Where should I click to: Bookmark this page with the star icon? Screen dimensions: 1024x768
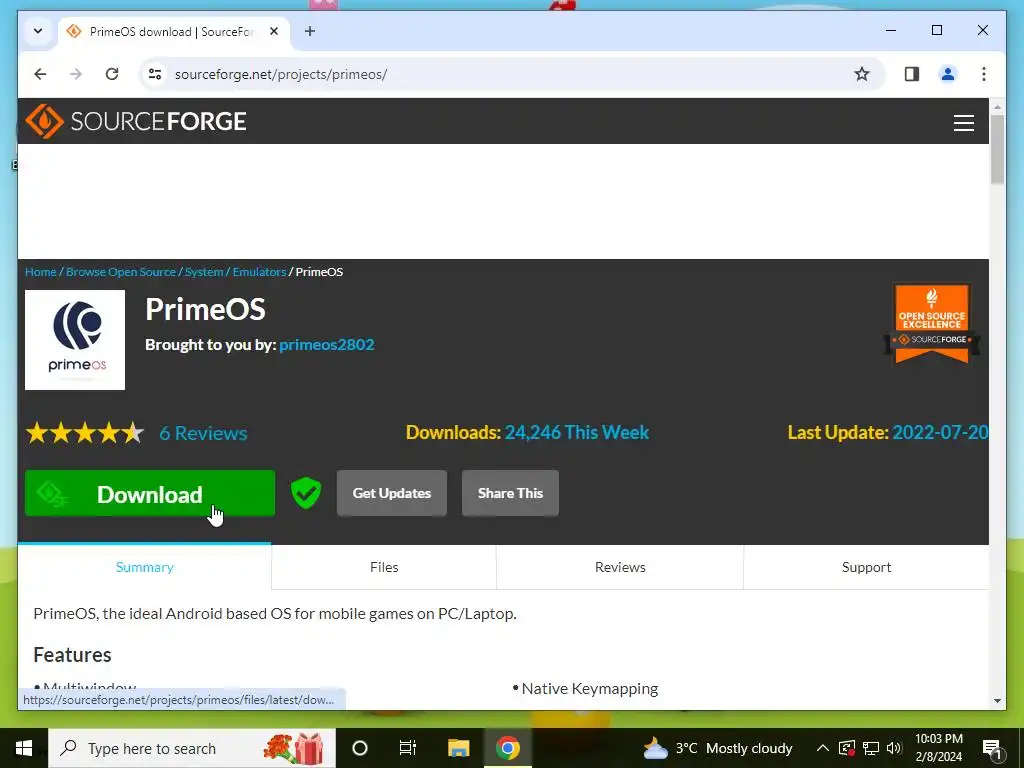point(861,74)
